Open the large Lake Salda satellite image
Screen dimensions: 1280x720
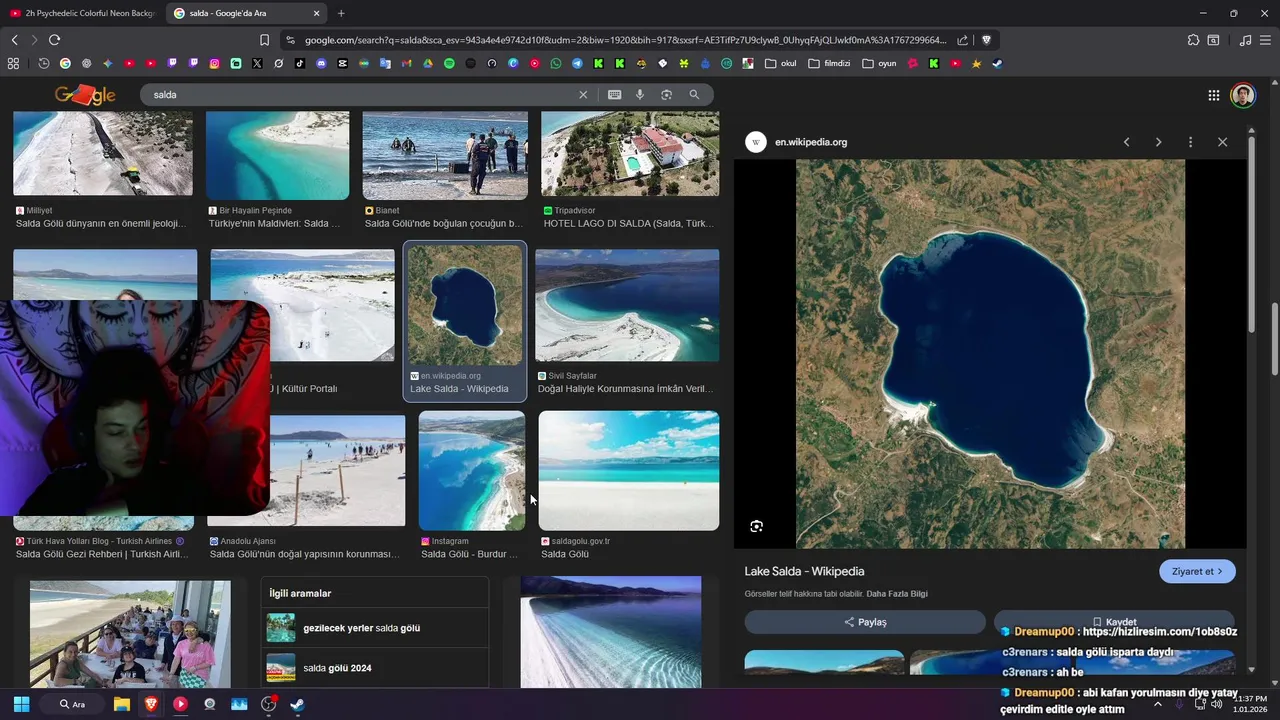click(x=990, y=354)
